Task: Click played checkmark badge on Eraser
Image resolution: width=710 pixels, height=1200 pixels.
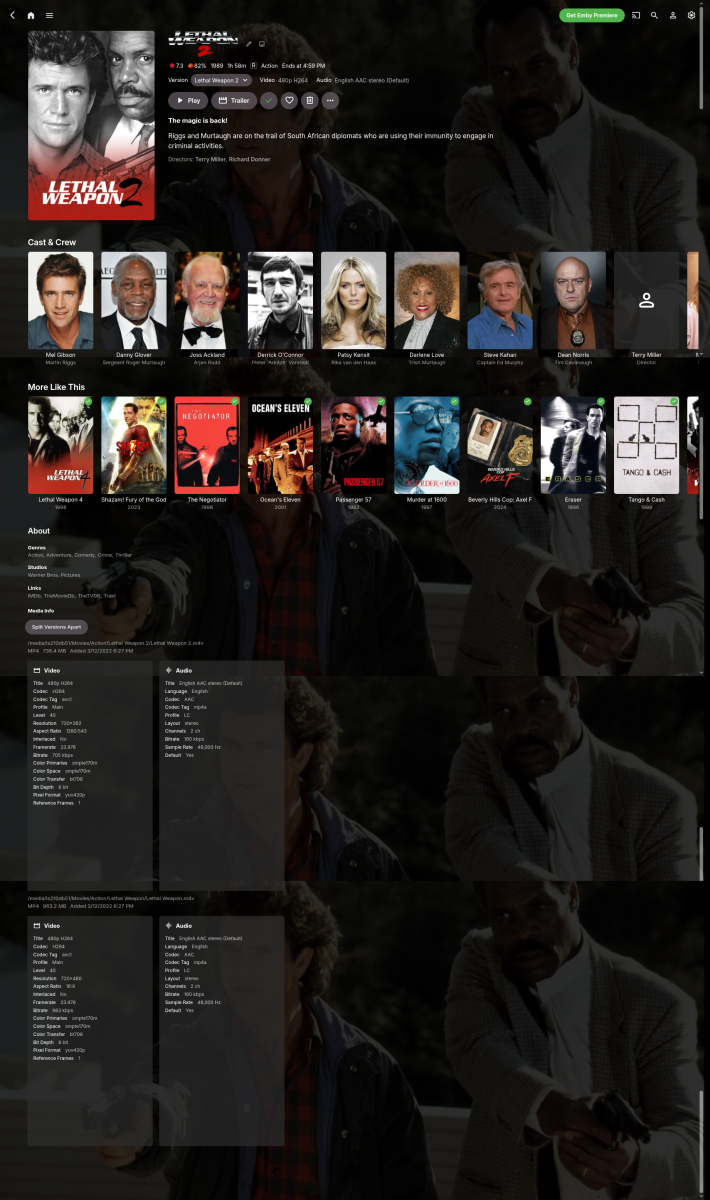Action: (x=600, y=401)
